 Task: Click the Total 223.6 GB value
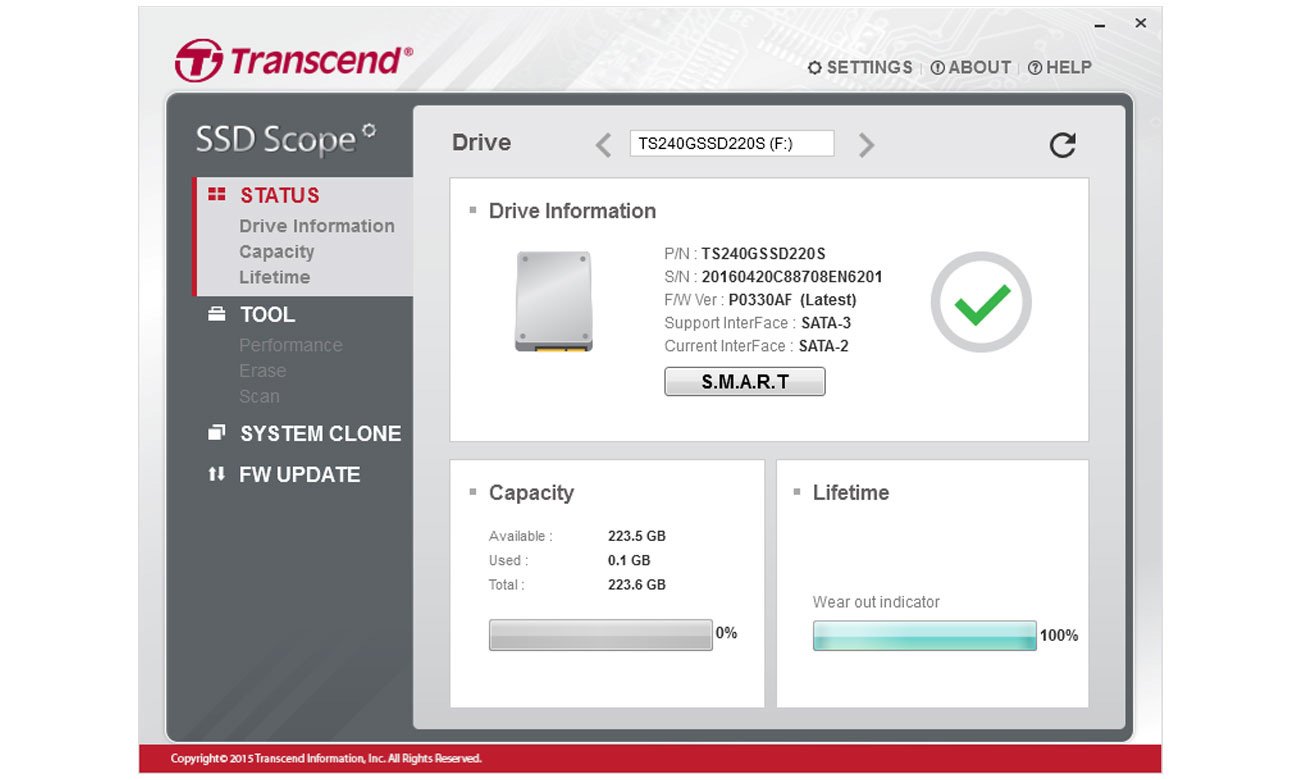(637, 584)
